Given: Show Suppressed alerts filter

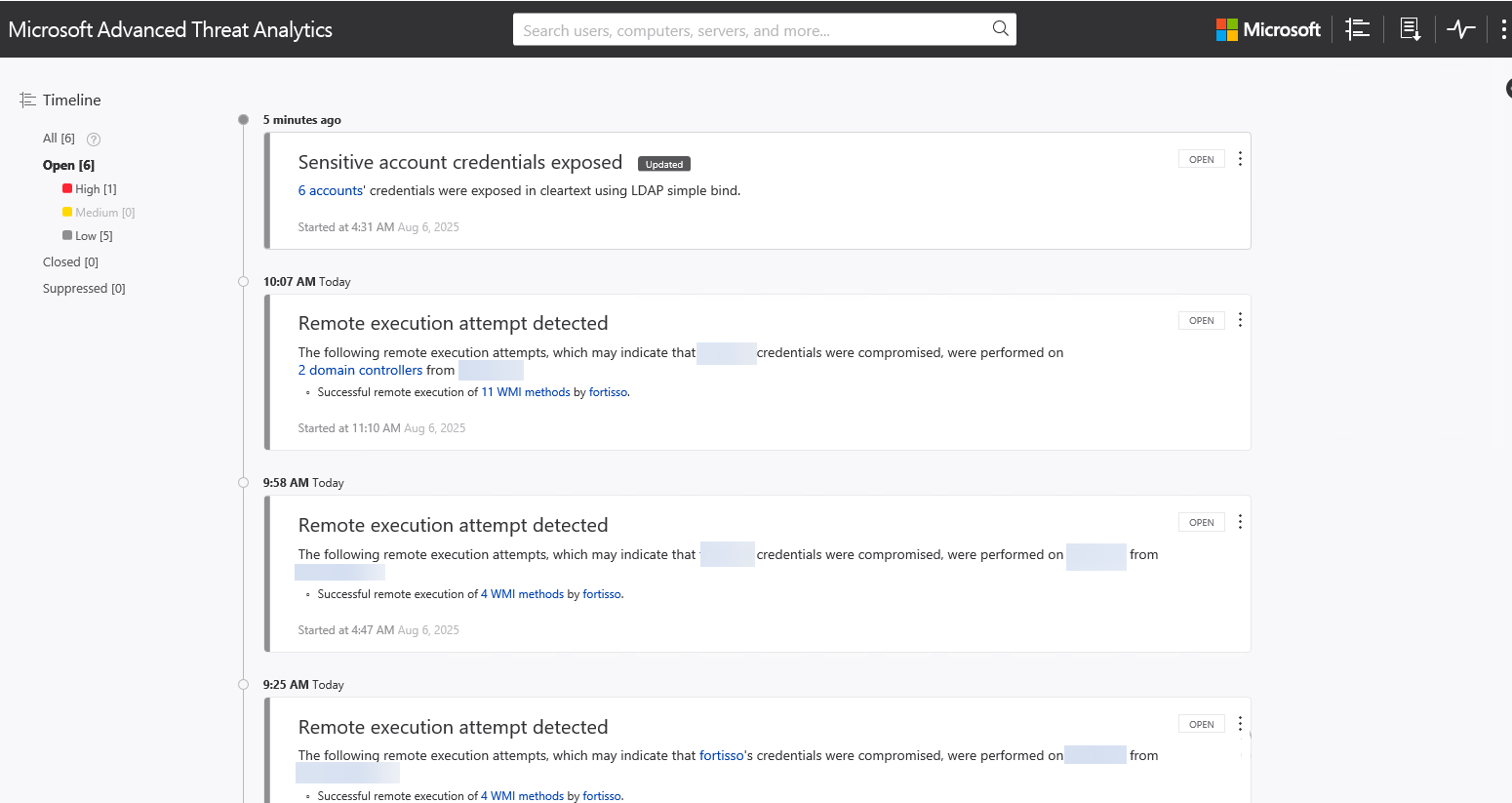Looking at the screenshot, I should [84, 289].
